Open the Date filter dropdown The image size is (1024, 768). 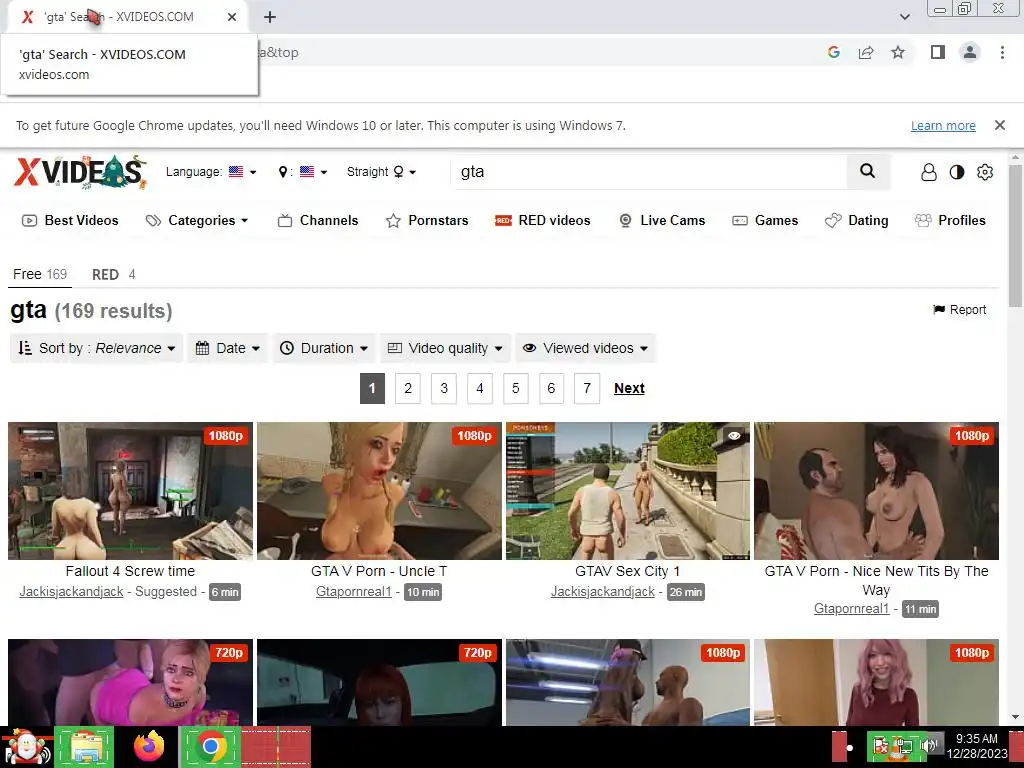[x=228, y=348]
